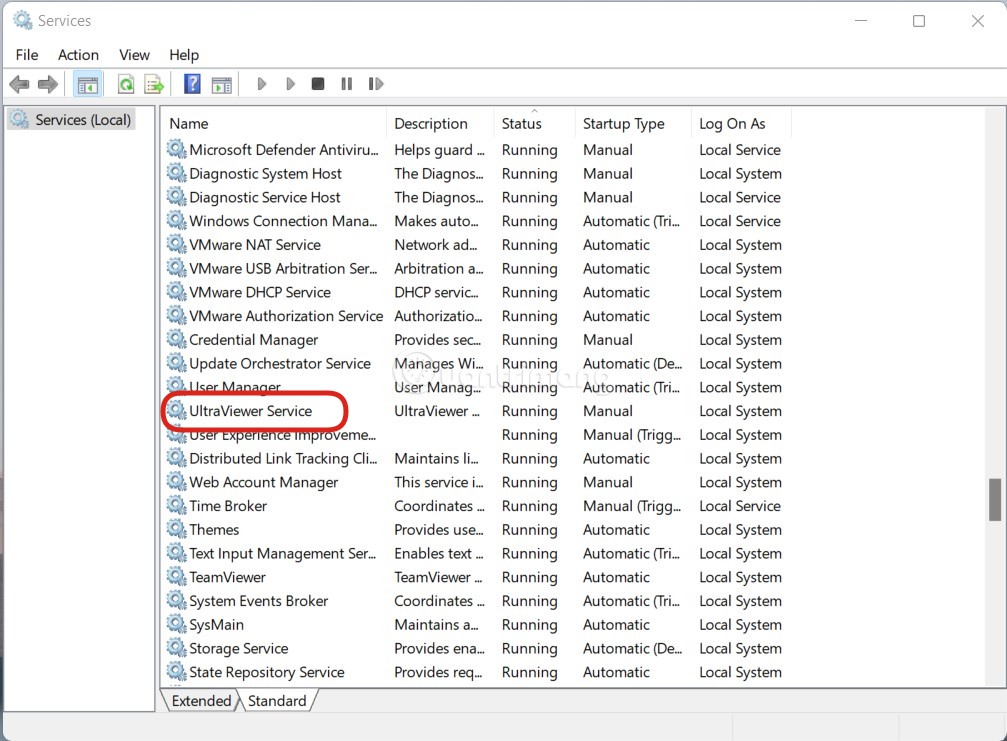Select Microsoft Defender Antivirus service row

tap(475, 150)
